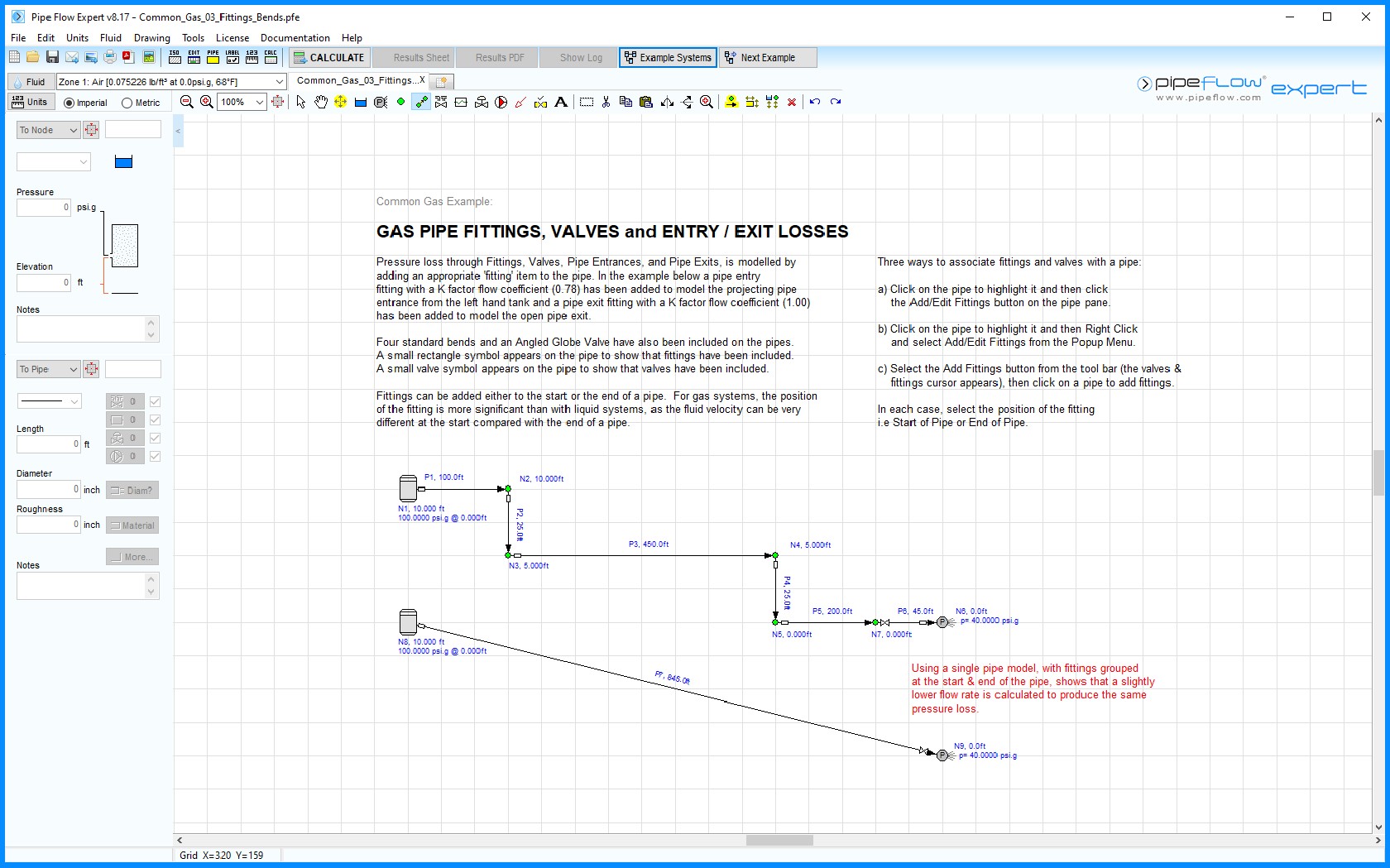Click the scissors cut icon
Viewport: 1390px width, 868px height.
pos(606,102)
